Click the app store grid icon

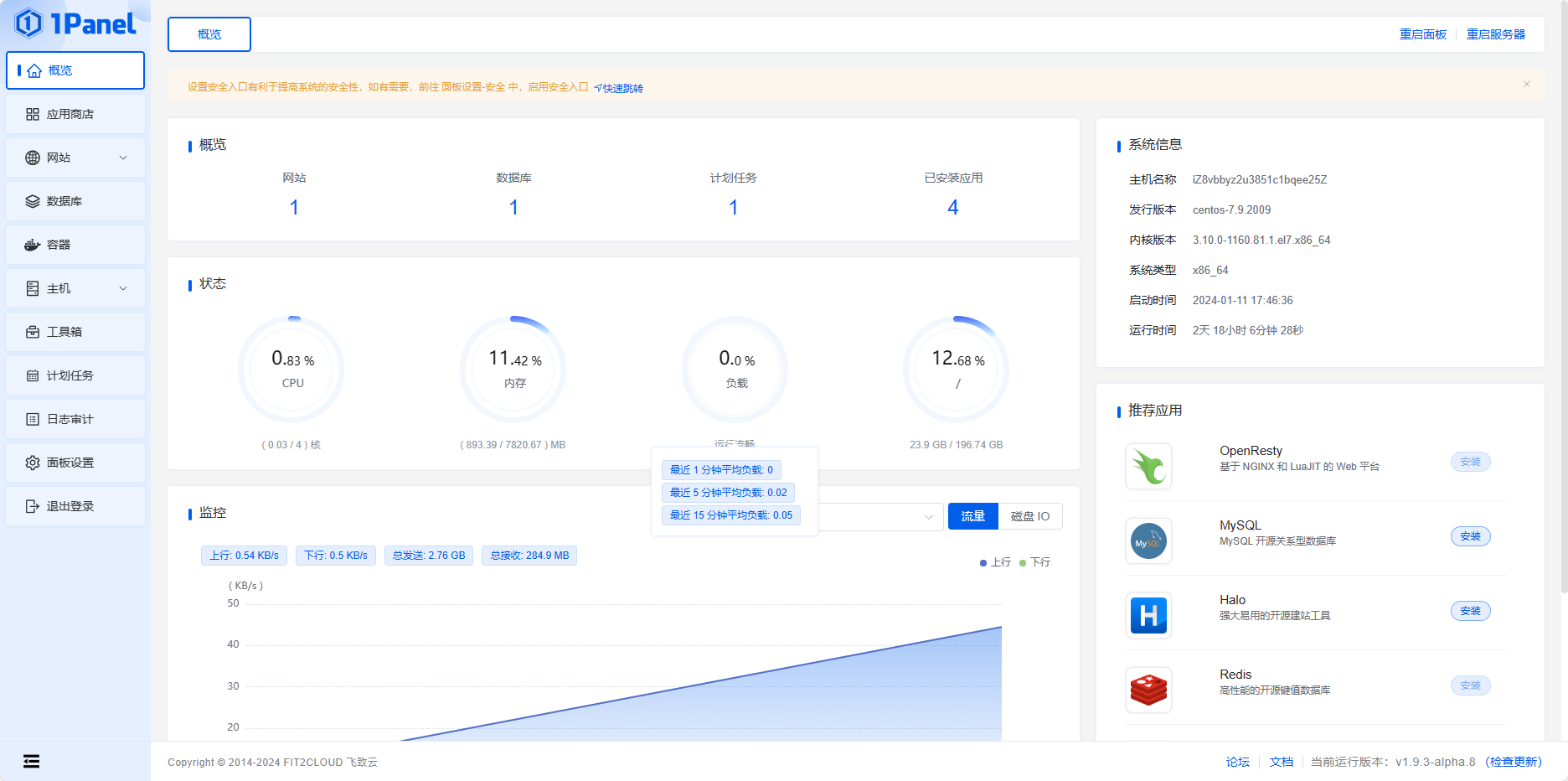pos(33,114)
